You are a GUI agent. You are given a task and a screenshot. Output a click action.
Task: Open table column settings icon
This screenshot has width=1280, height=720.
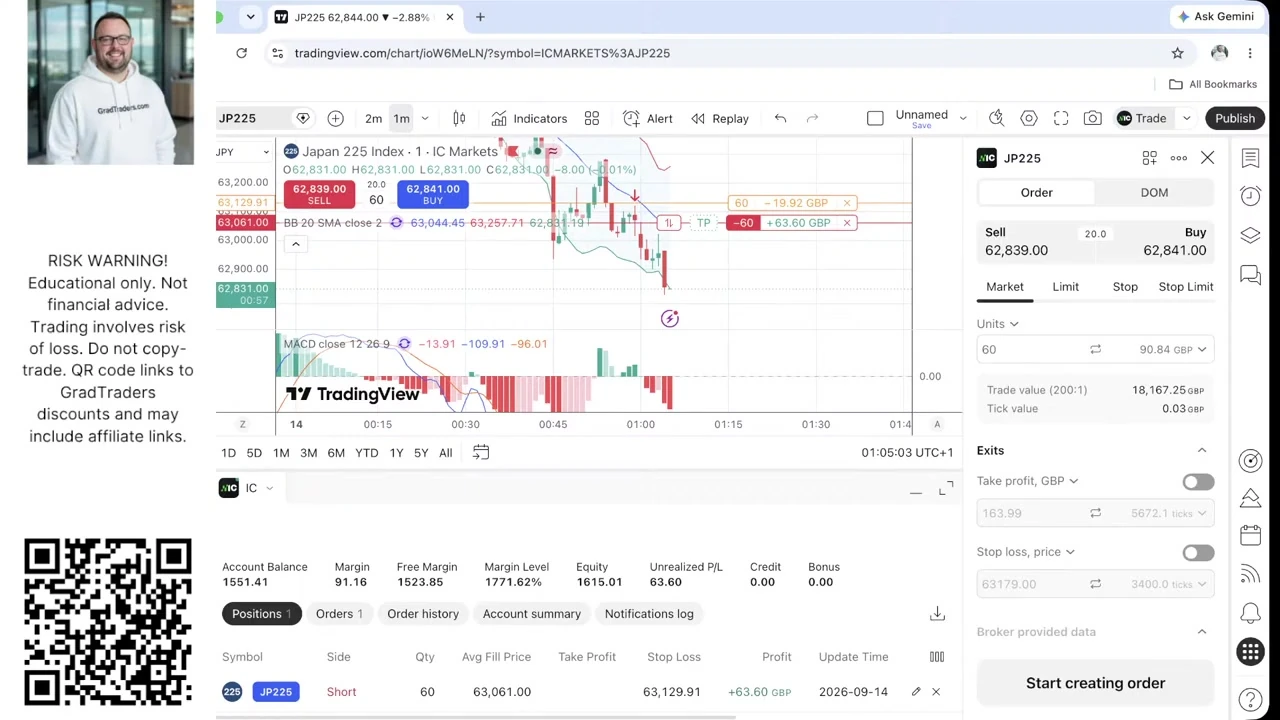click(937, 657)
